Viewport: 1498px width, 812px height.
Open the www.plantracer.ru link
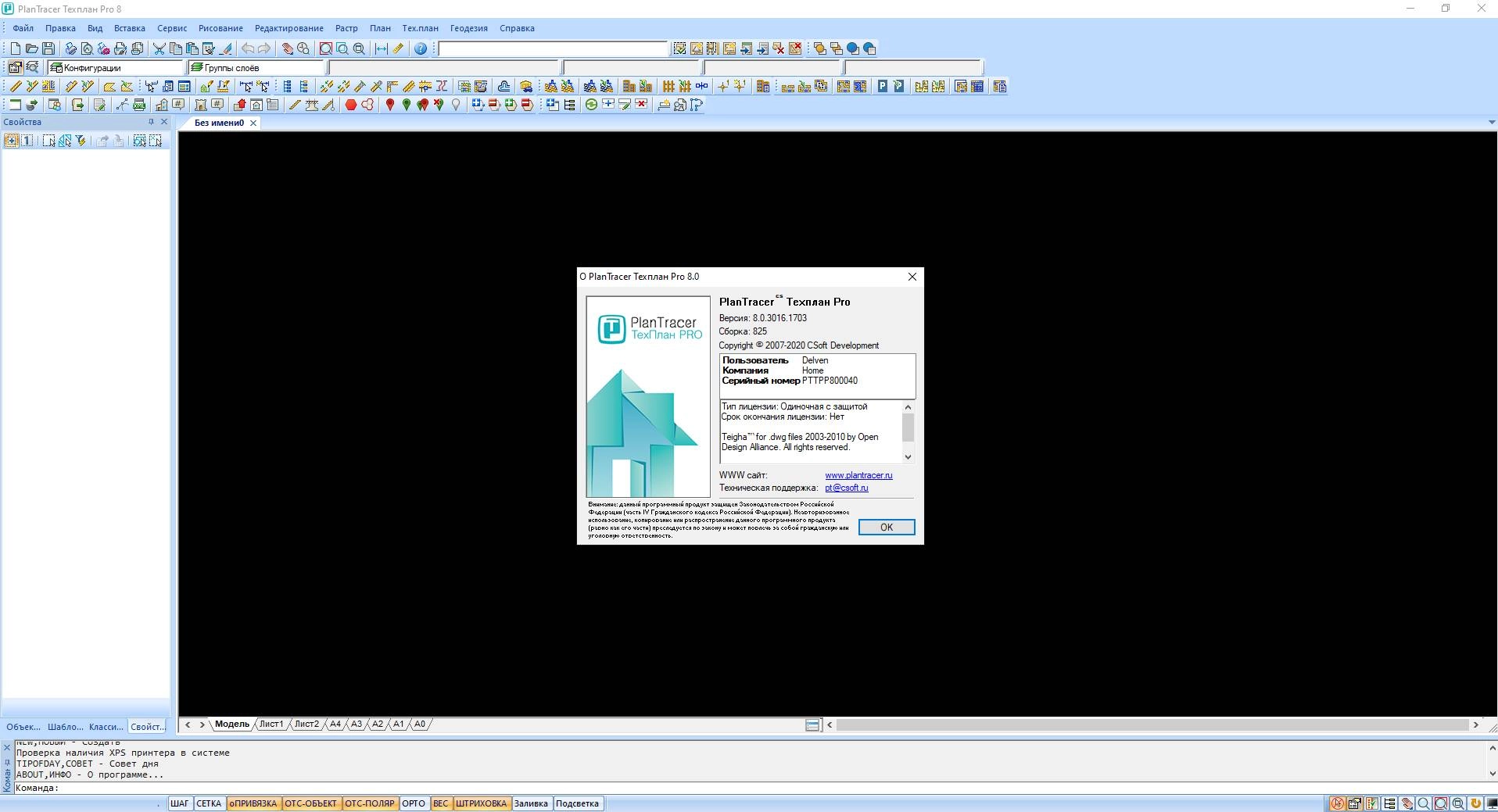pos(858,475)
